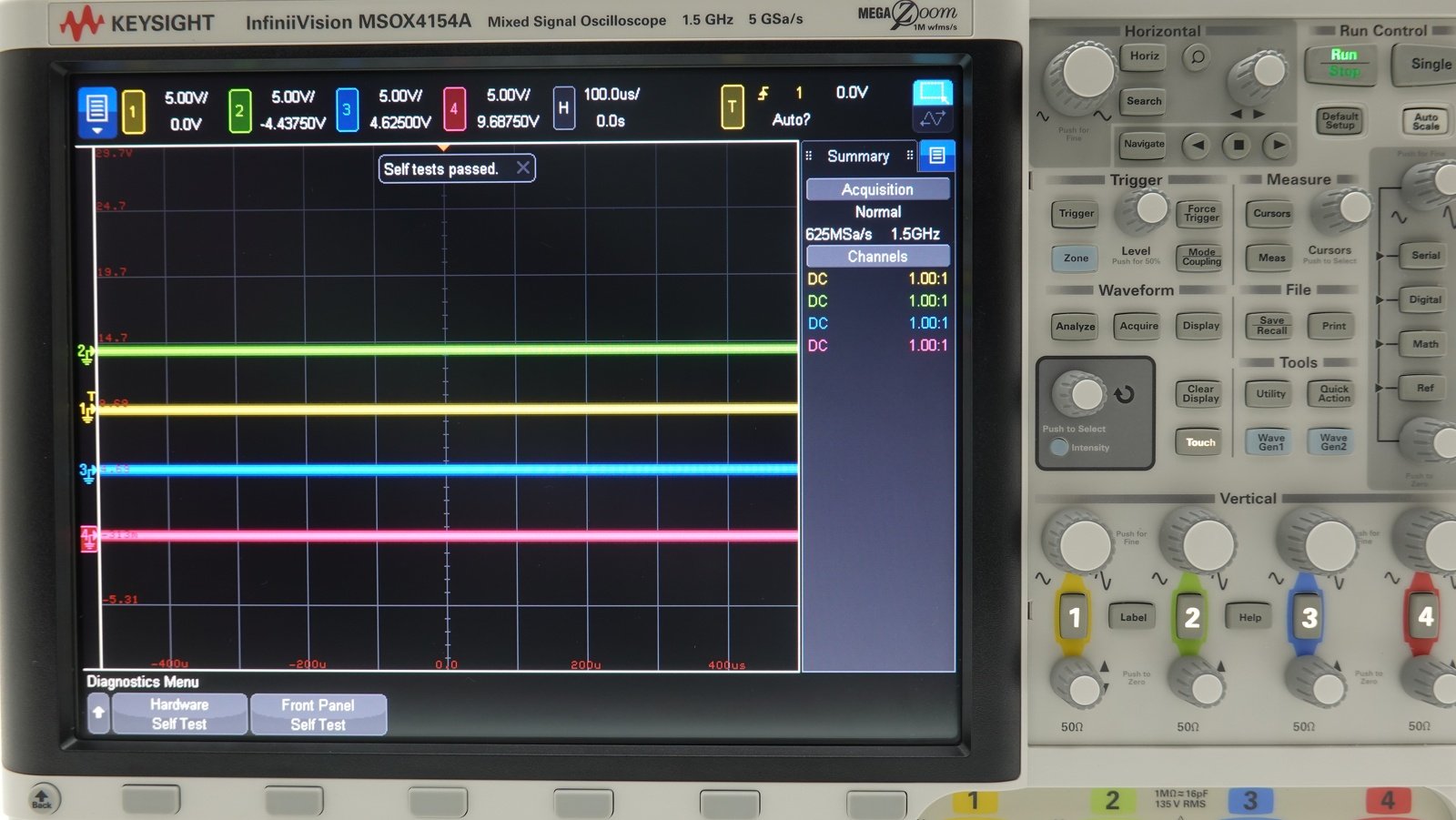The image size is (1456, 820).
Task: Open the main menu list icon
Action: 96,111
